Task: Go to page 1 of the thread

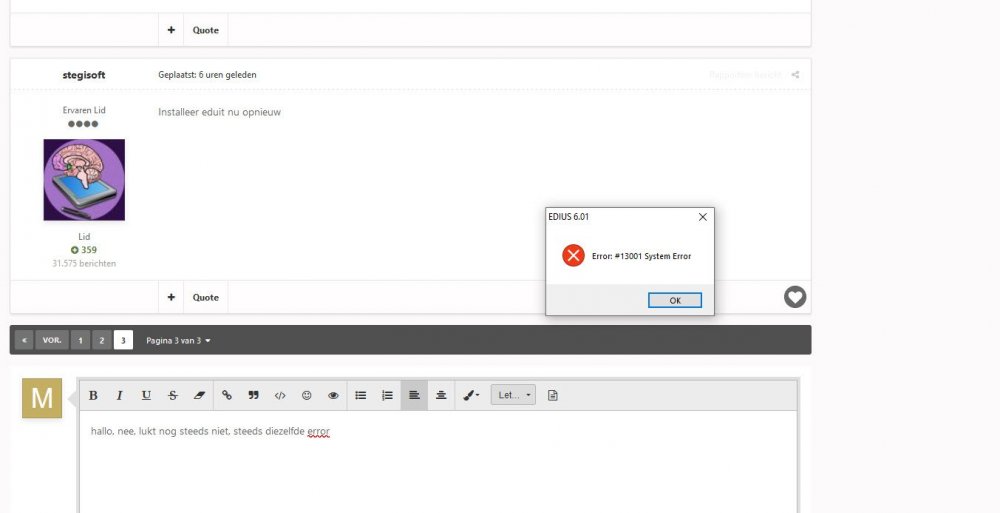Action: tap(80, 340)
